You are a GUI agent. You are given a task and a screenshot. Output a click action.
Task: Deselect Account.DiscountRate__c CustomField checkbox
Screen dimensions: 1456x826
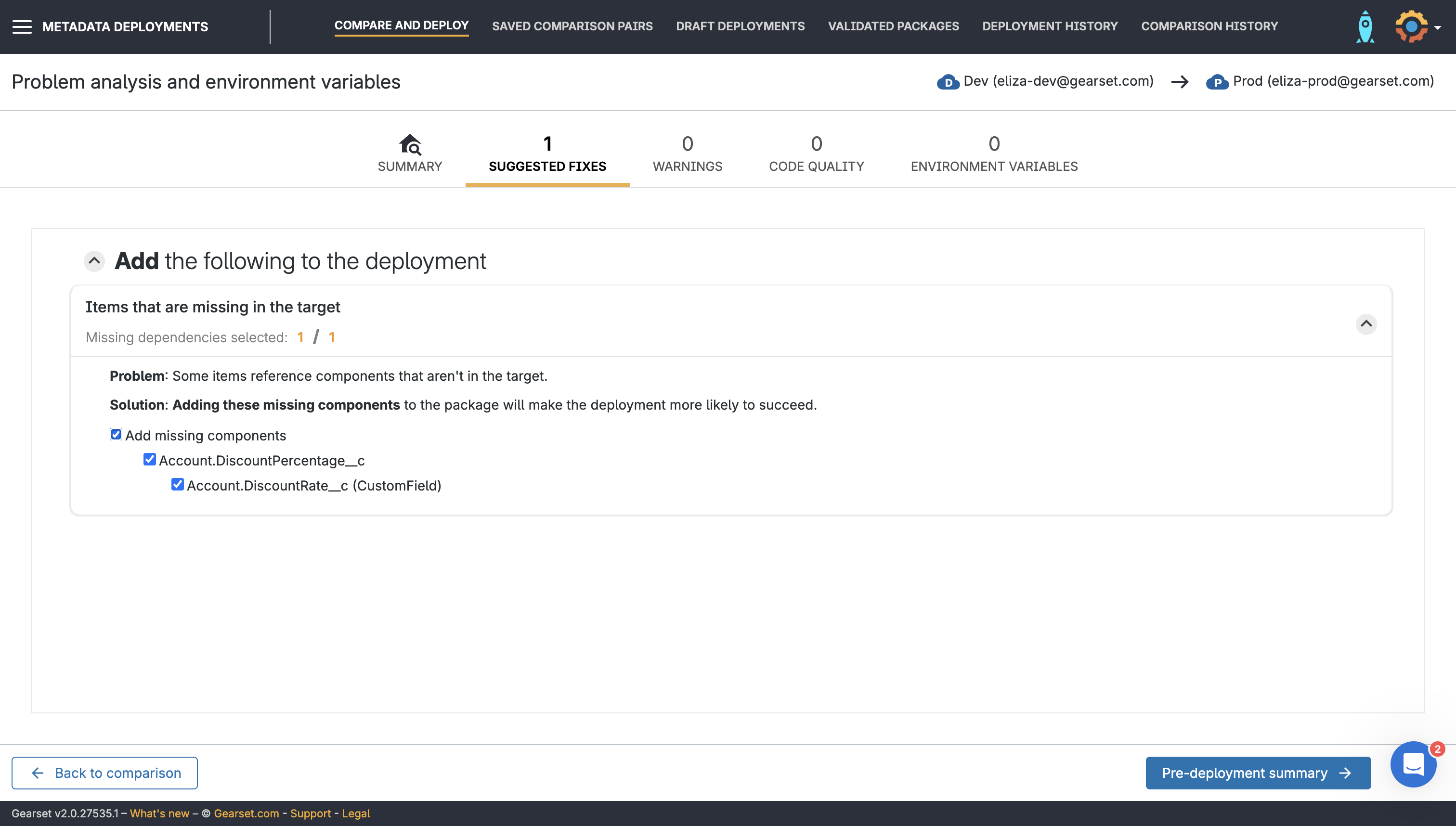pos(177,484)
